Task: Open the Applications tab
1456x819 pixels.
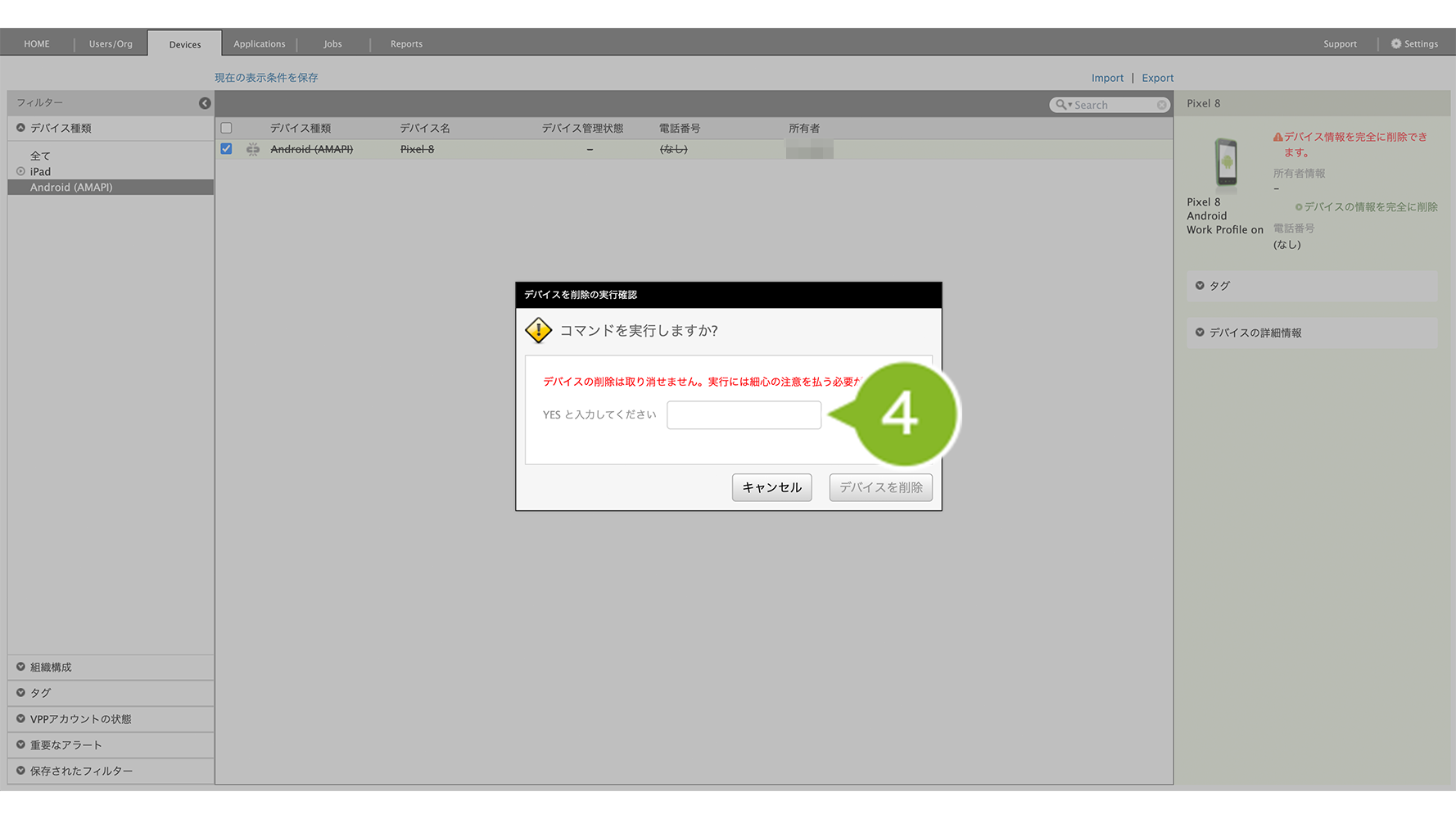Action: (260, 43)
